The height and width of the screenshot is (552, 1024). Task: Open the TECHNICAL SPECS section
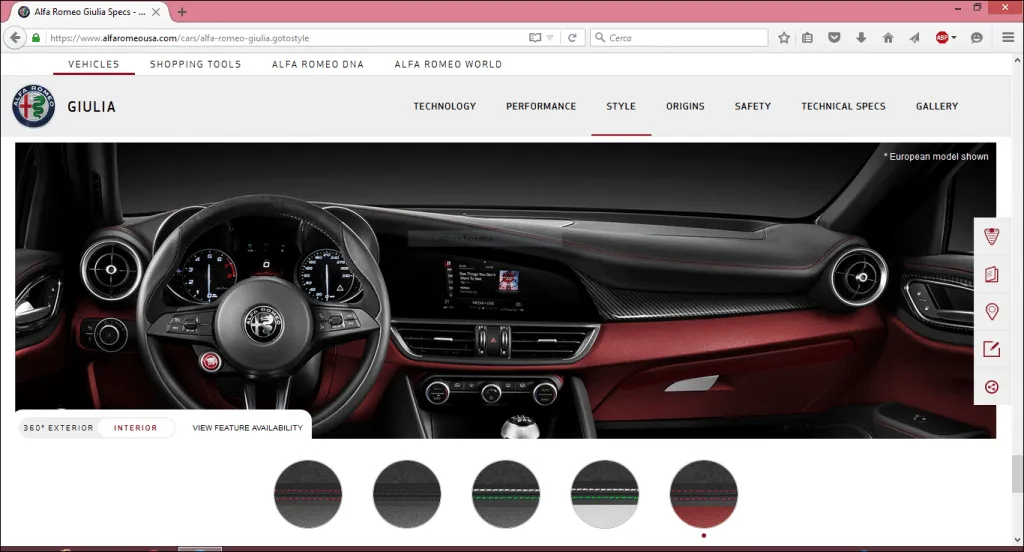click(x=843, y=106)
